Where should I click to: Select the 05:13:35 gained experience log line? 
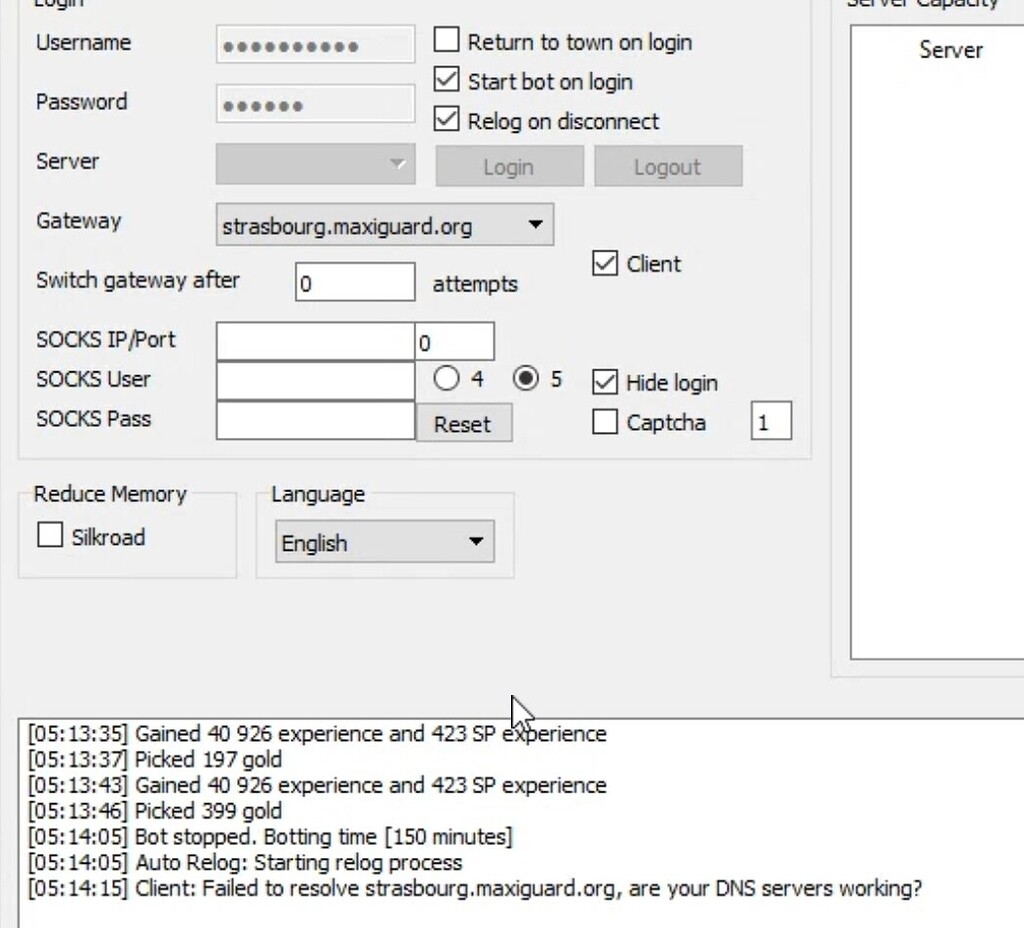tap(317, 734)
